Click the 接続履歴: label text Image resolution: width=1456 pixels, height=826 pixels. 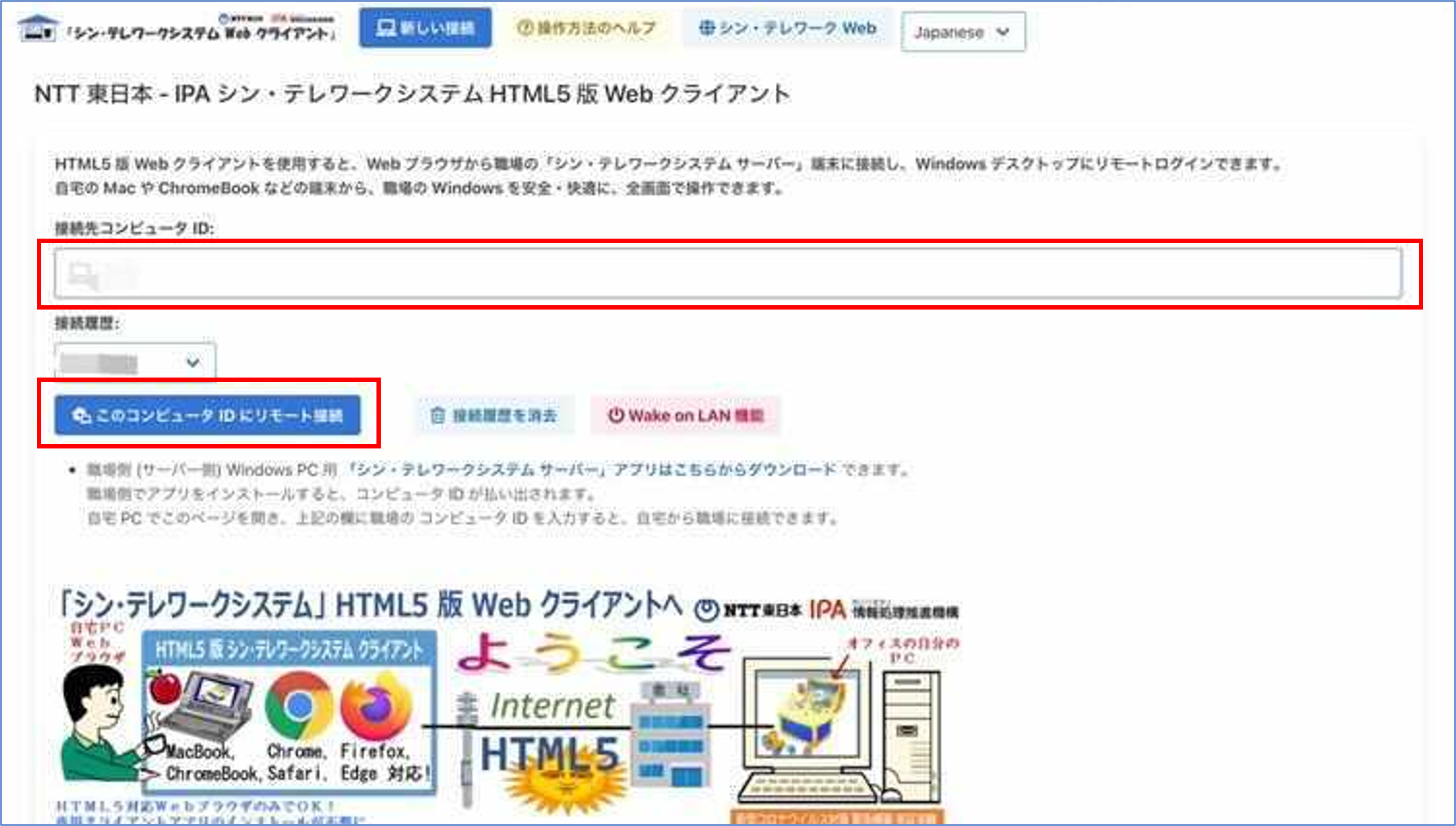(87, 323)
